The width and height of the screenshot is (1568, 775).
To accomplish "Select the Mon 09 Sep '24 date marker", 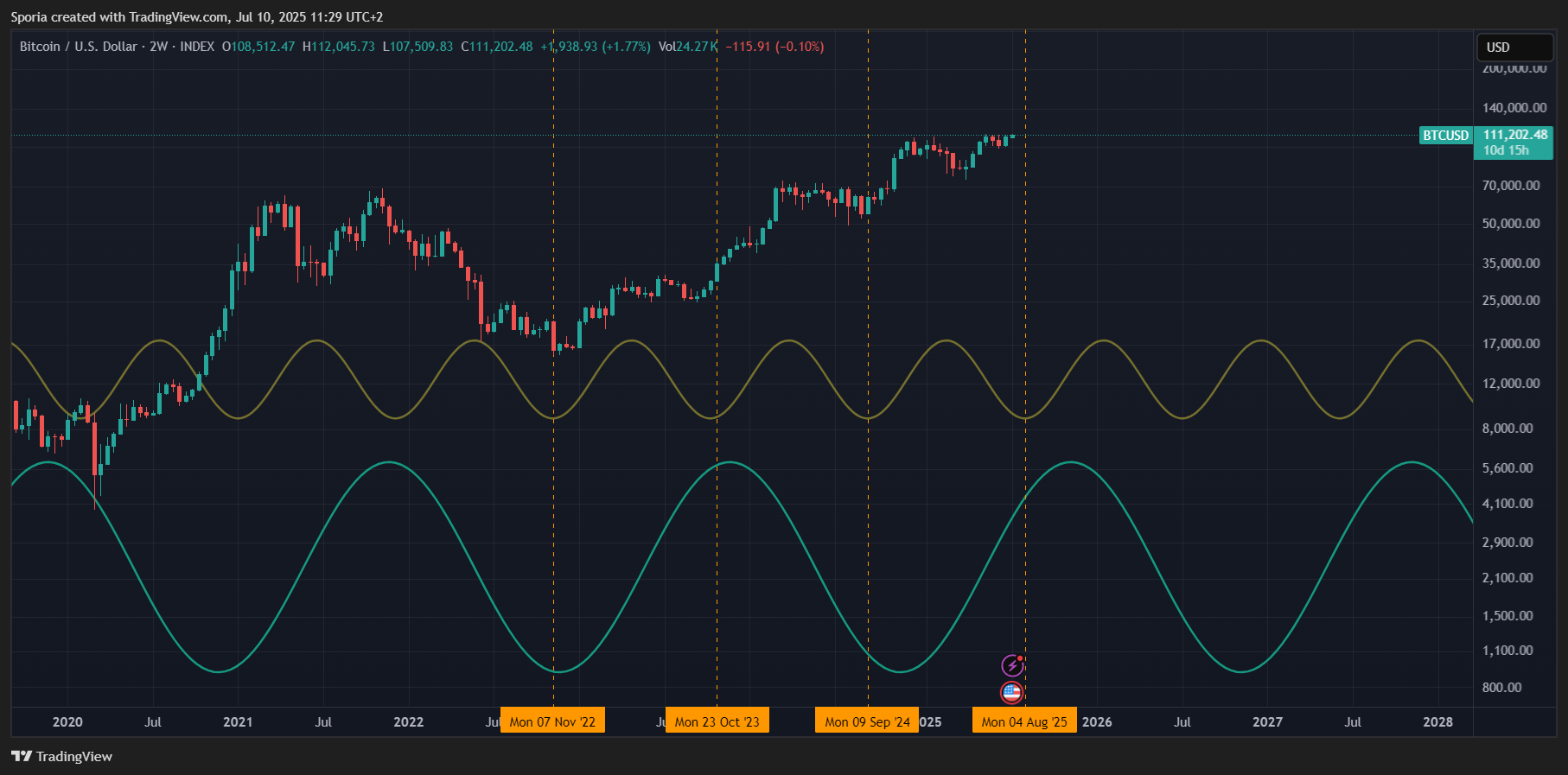I will 867,721.
